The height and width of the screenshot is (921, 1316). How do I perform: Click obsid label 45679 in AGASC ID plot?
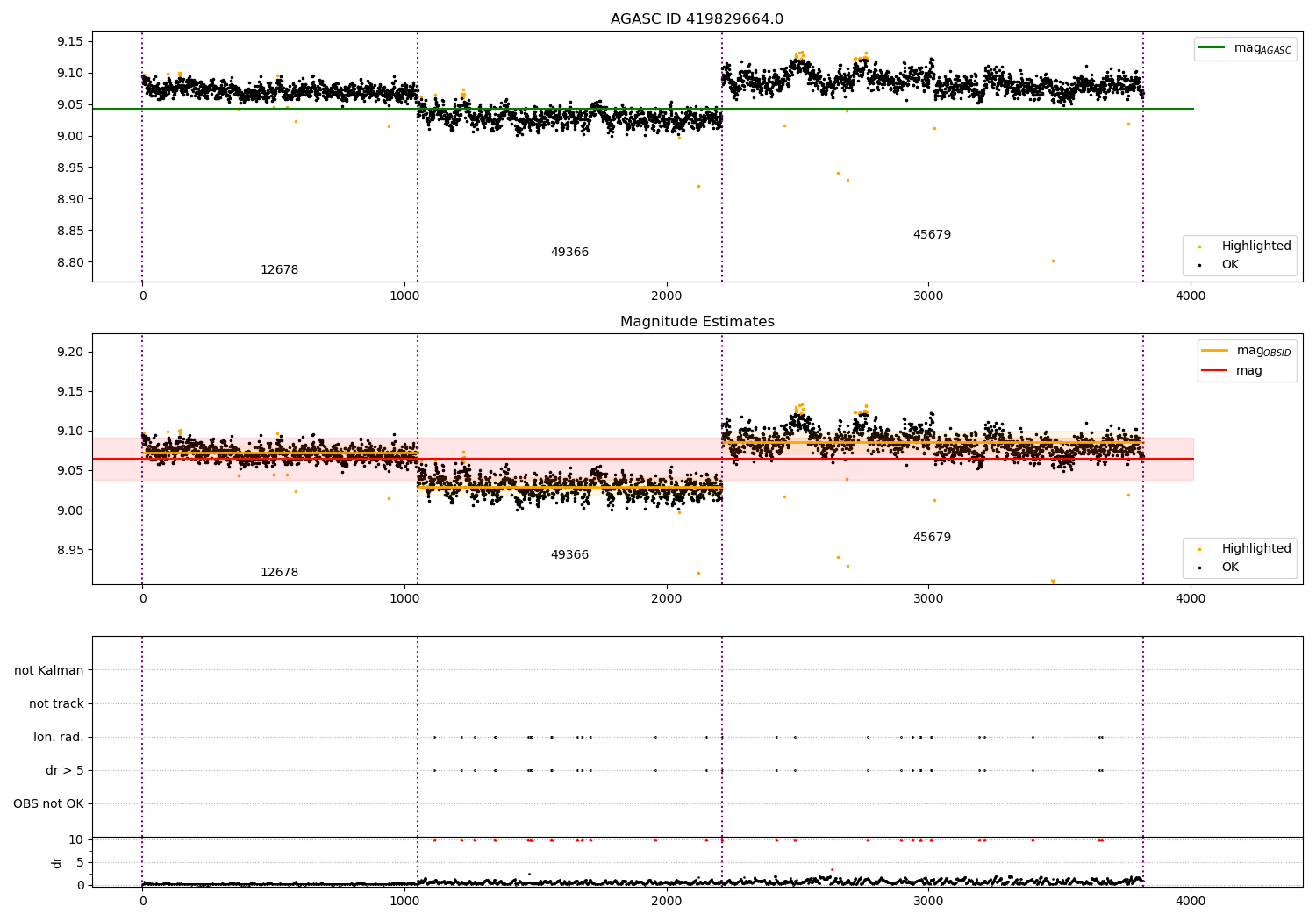tap(932, 235)
